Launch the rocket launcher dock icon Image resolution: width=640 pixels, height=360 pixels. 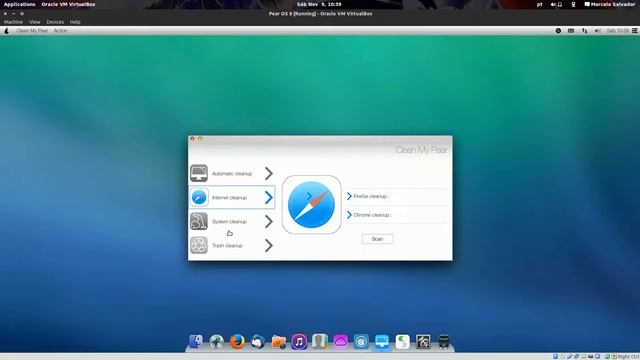click(216, 342)
